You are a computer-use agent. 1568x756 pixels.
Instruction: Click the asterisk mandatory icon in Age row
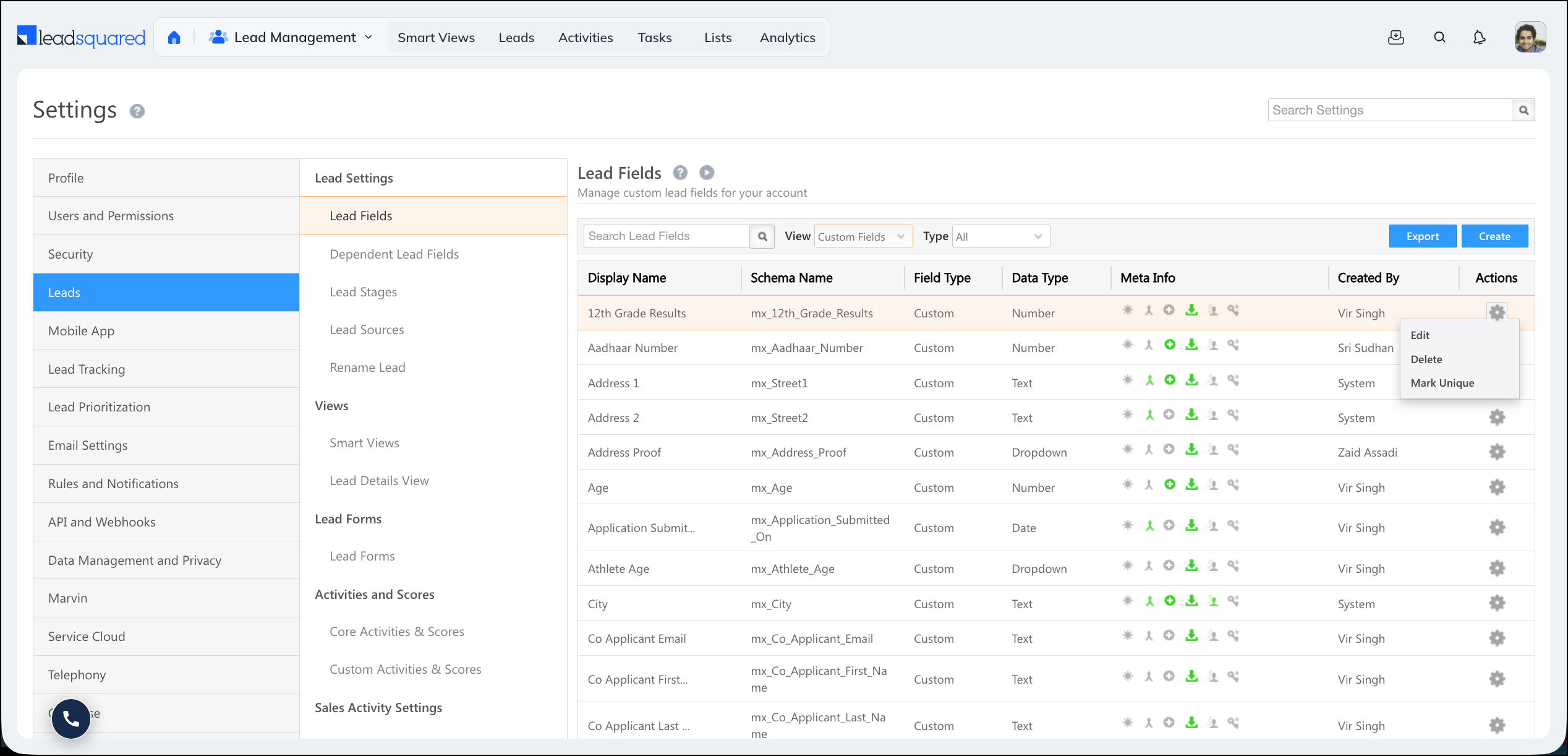pos(1128,484)
